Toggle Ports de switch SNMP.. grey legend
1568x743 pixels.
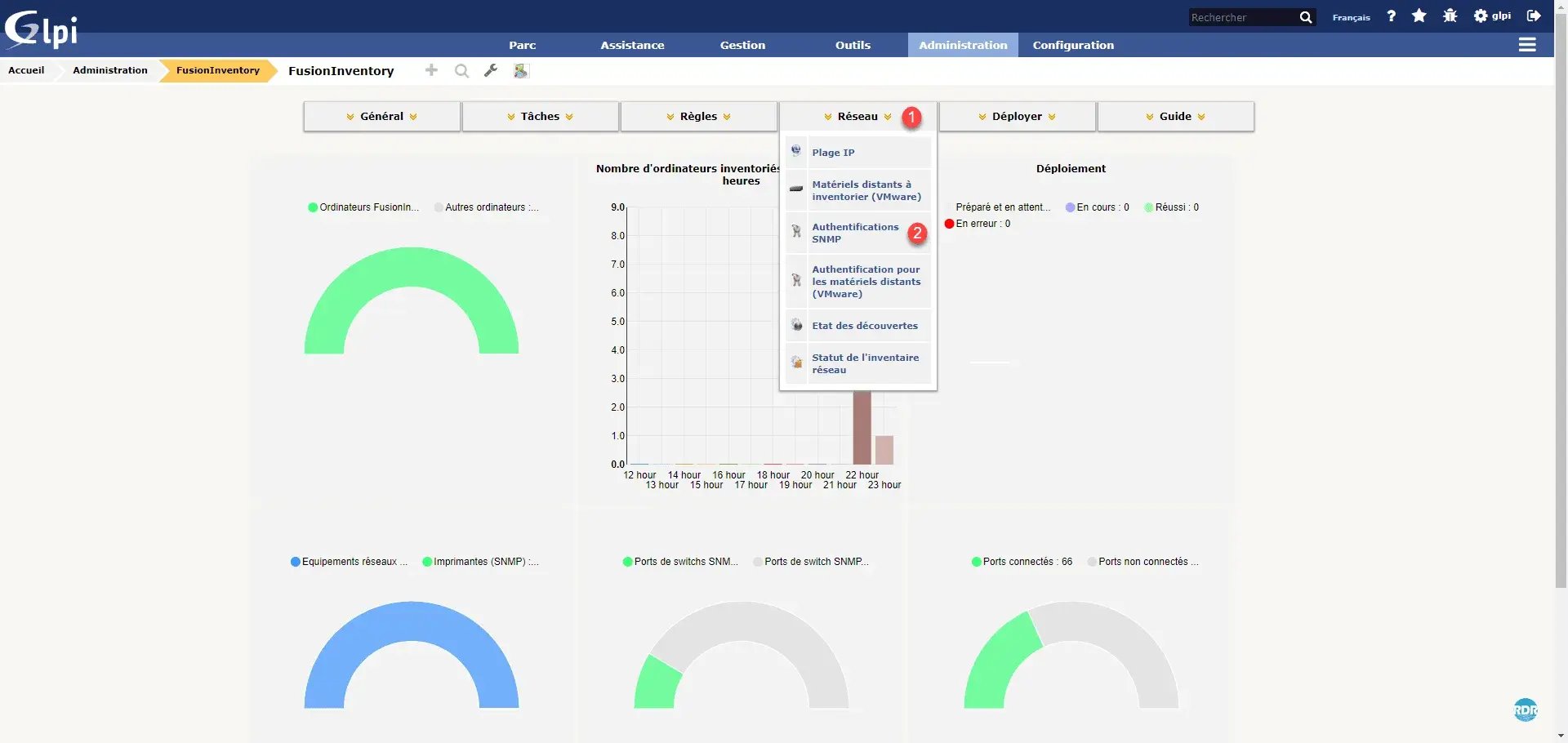click(811, 562)
